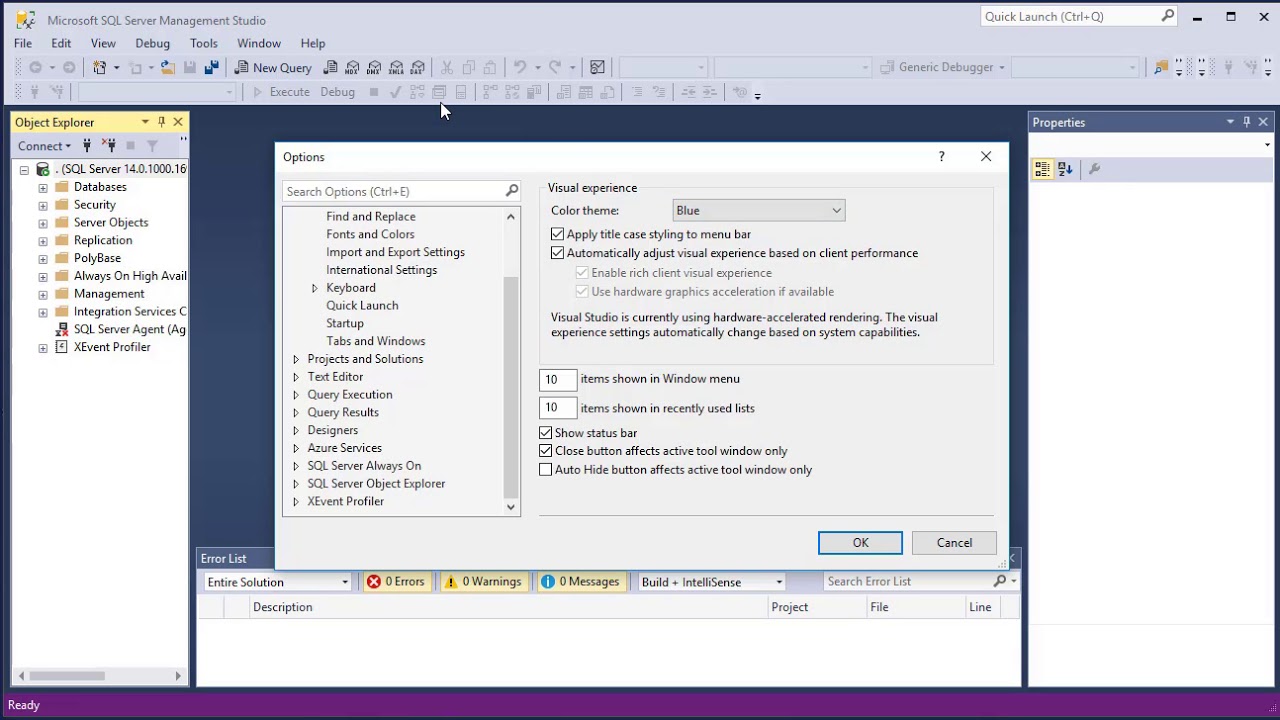Open the Color theme dropdown showing Blue

pyautogui.click(x=759, y=211)
